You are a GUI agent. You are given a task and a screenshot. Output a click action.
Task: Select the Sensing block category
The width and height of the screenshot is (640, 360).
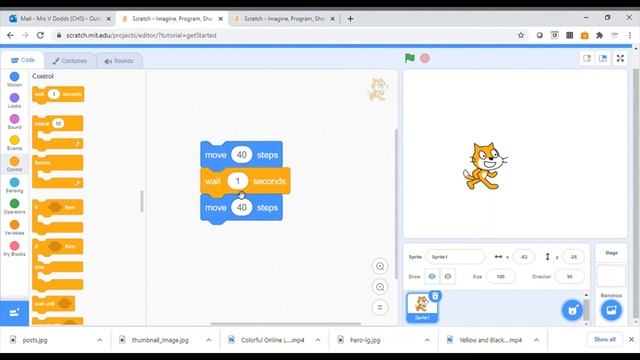[x=14, y=185]
